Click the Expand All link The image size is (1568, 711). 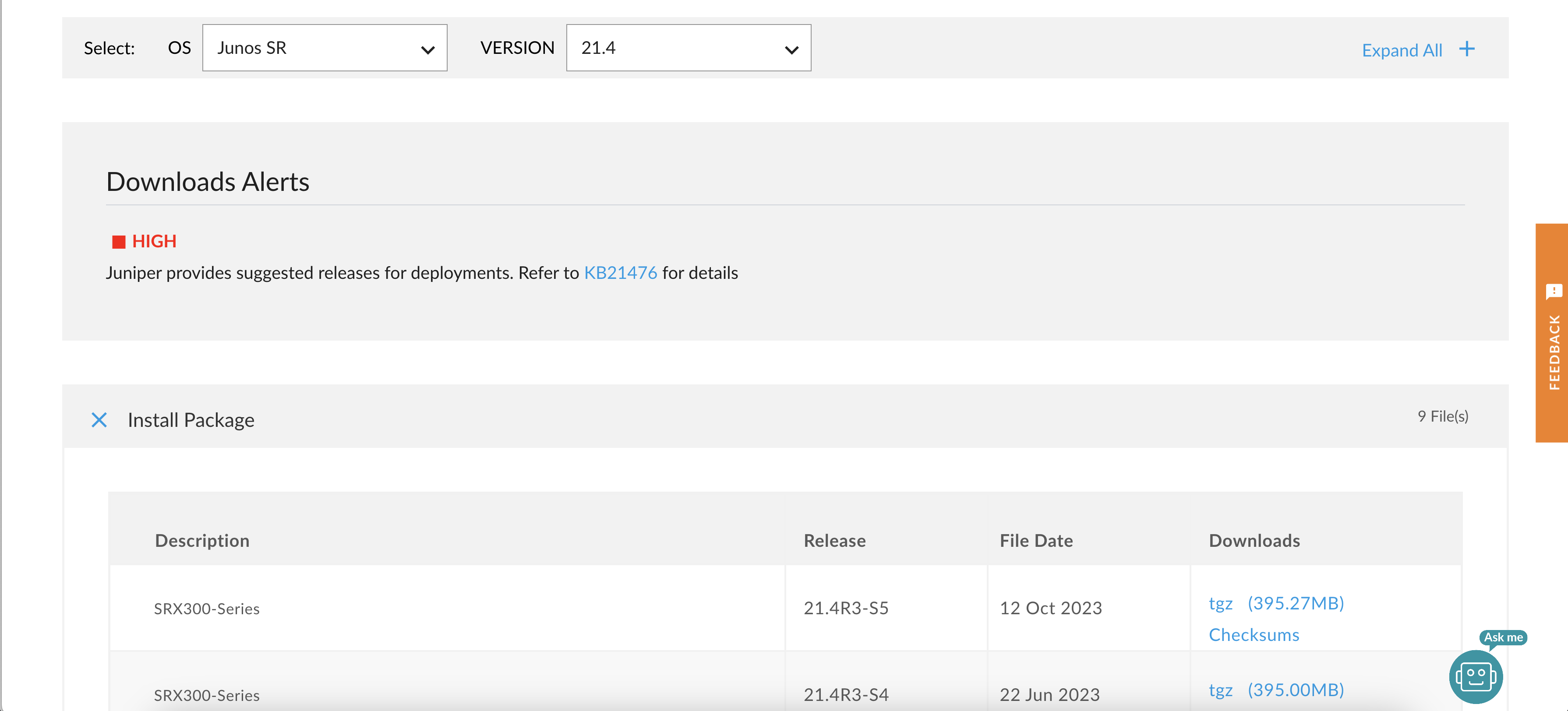pos(1402,50)
